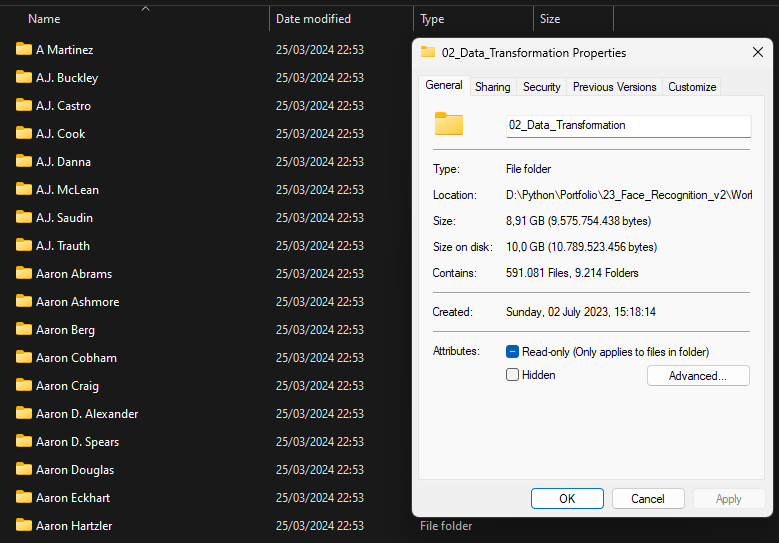Click the date modified of Aaron Eckhart
The image size is (779, 543).
(x=319, y=497)
